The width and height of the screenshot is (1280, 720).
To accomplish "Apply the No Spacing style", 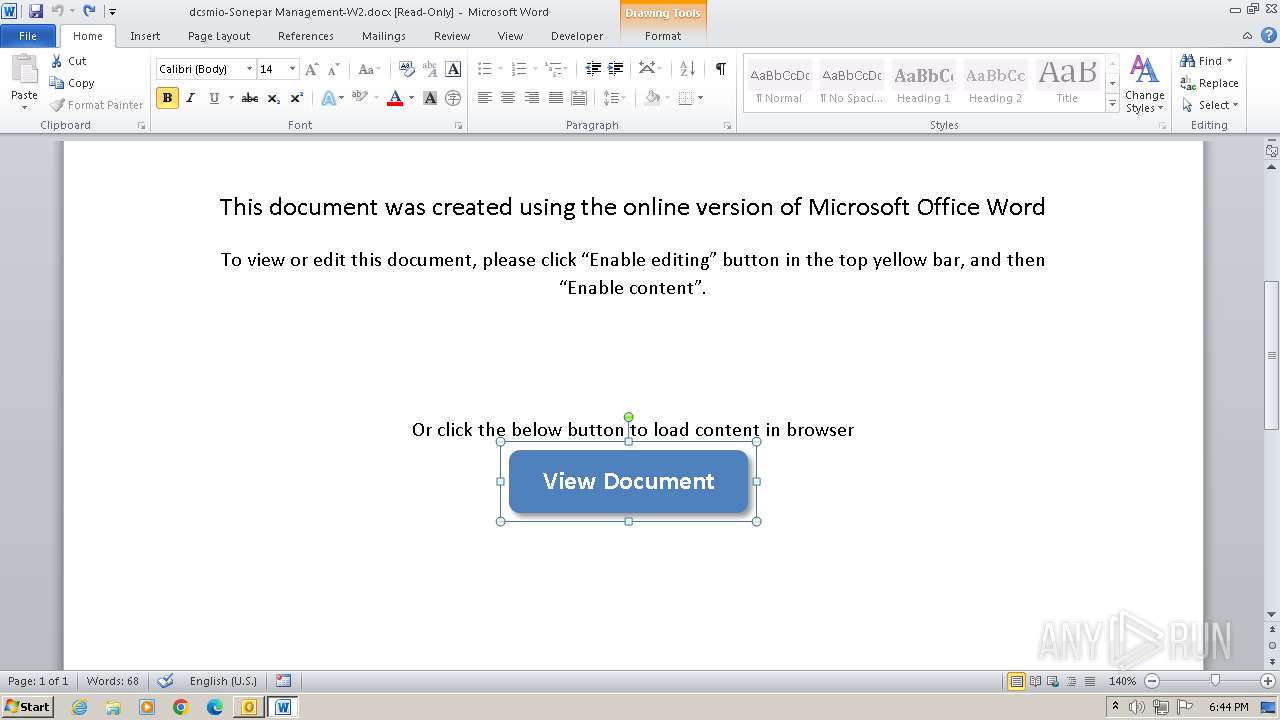I will (851, 84).
